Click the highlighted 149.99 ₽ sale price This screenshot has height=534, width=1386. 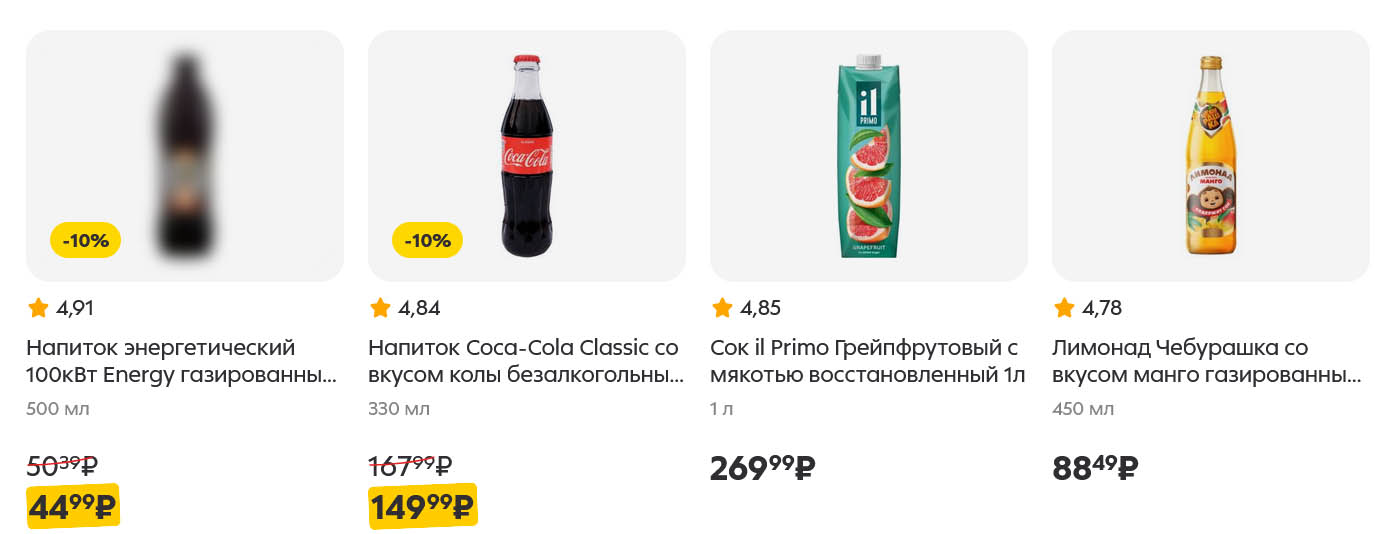tap(422, 508)
